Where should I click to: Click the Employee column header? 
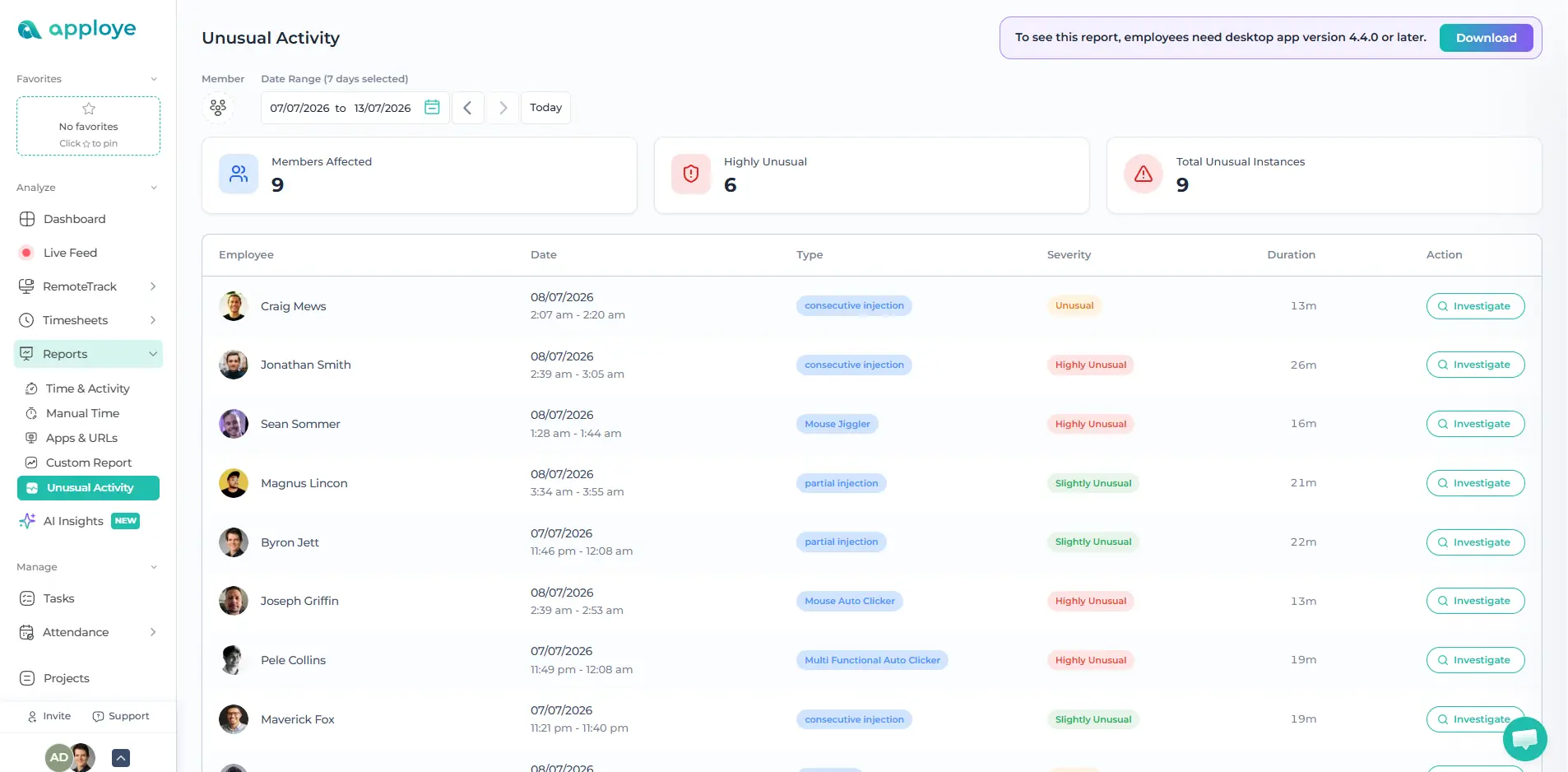coord(246,255)
